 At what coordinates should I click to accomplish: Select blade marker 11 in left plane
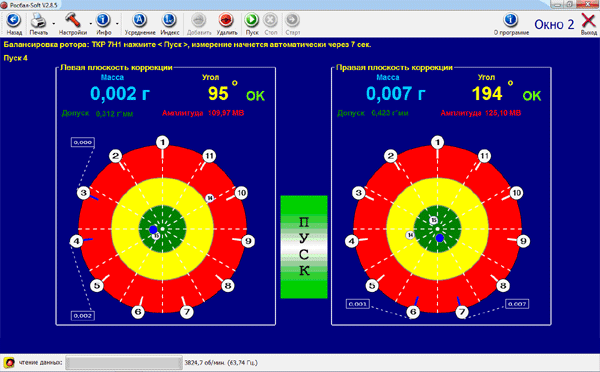[209, 156]
